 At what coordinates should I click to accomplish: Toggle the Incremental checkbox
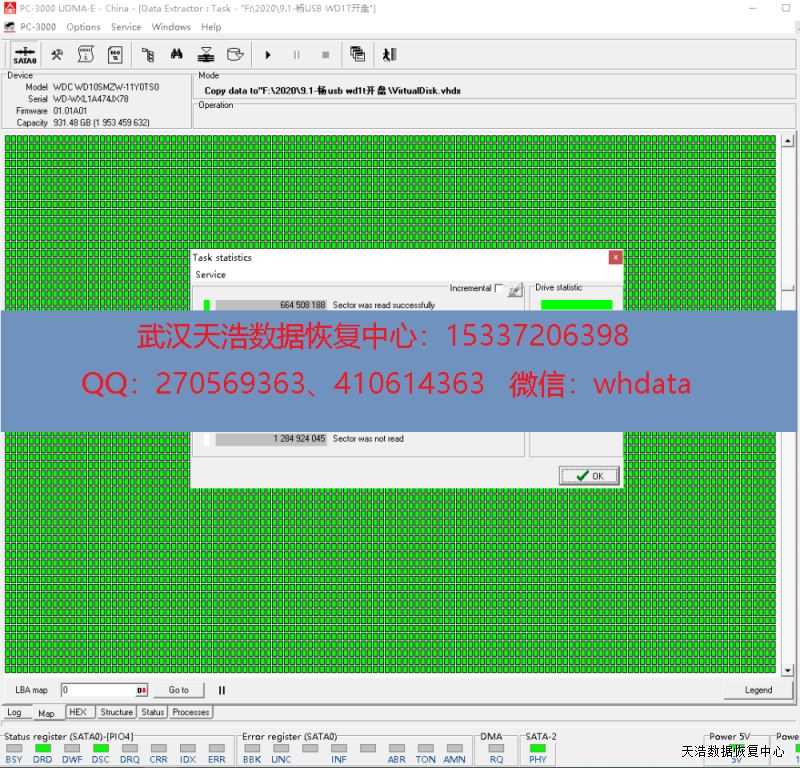pyautogui.click(x=499, y=288)
